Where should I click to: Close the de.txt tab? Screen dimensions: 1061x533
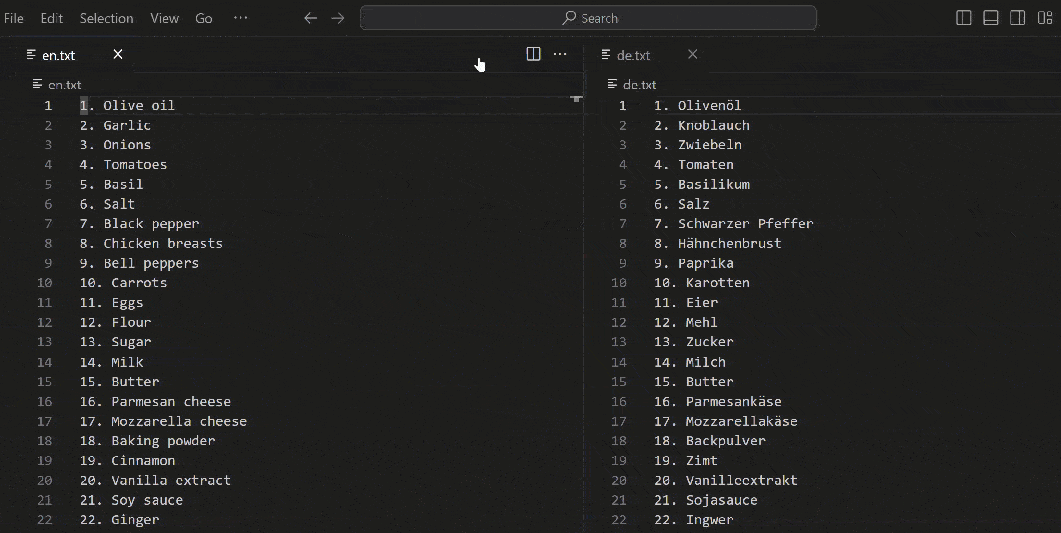pyautogui.click(x=693, y=54)
